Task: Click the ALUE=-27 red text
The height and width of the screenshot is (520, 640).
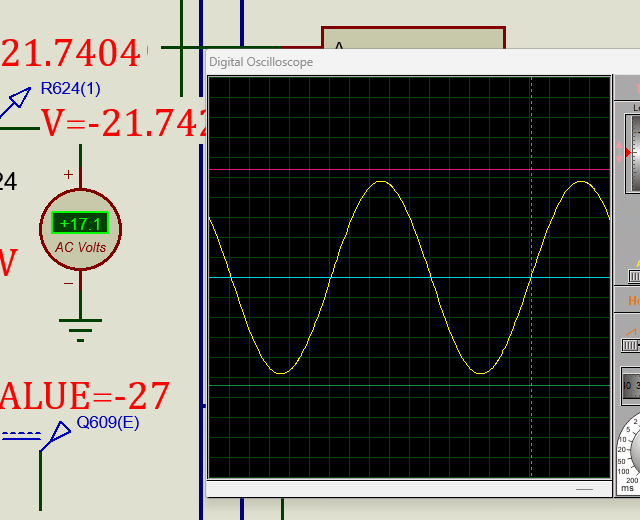Action: 84,396
